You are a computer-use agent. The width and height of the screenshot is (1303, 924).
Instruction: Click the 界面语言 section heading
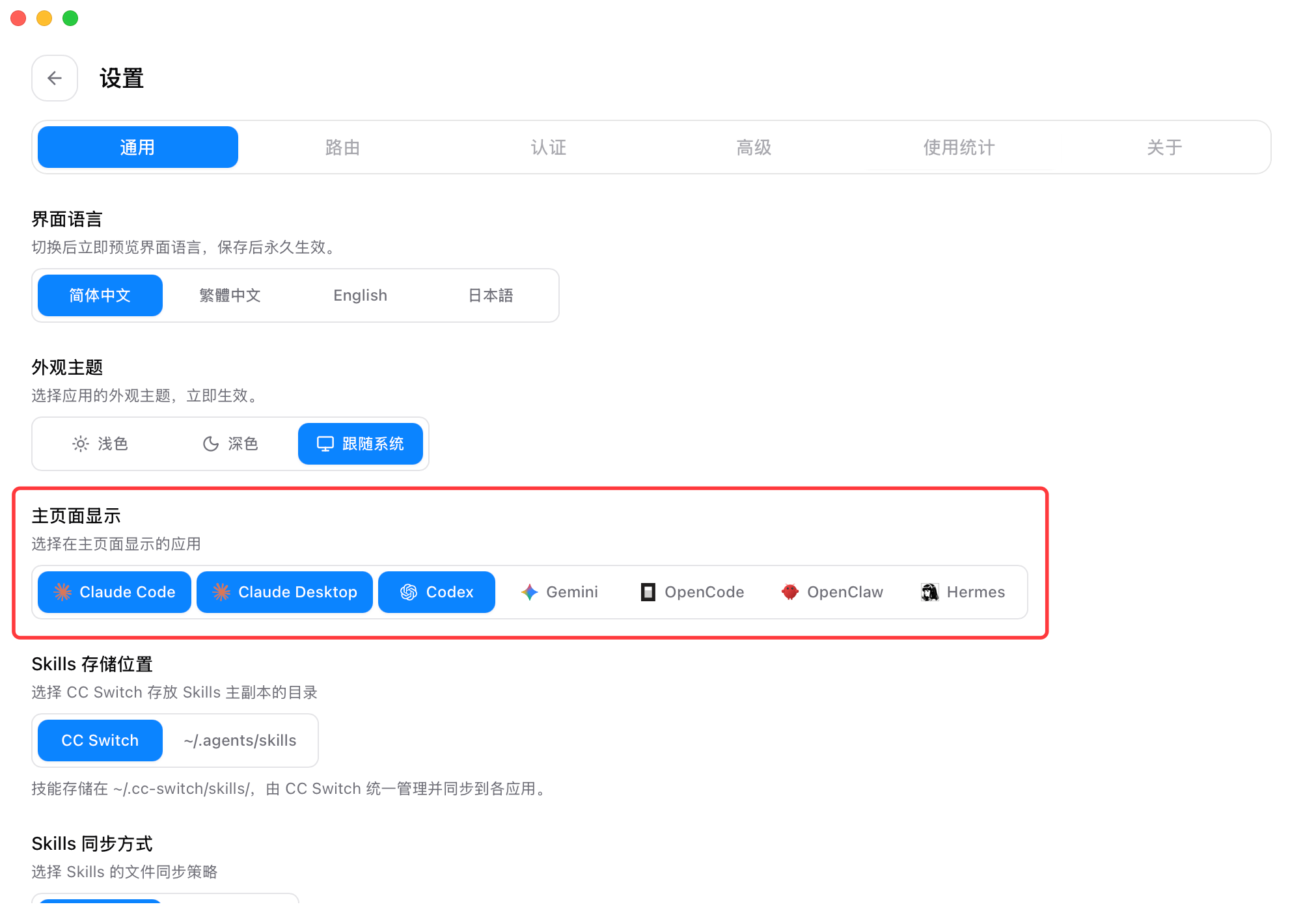[x=67, y=219]
